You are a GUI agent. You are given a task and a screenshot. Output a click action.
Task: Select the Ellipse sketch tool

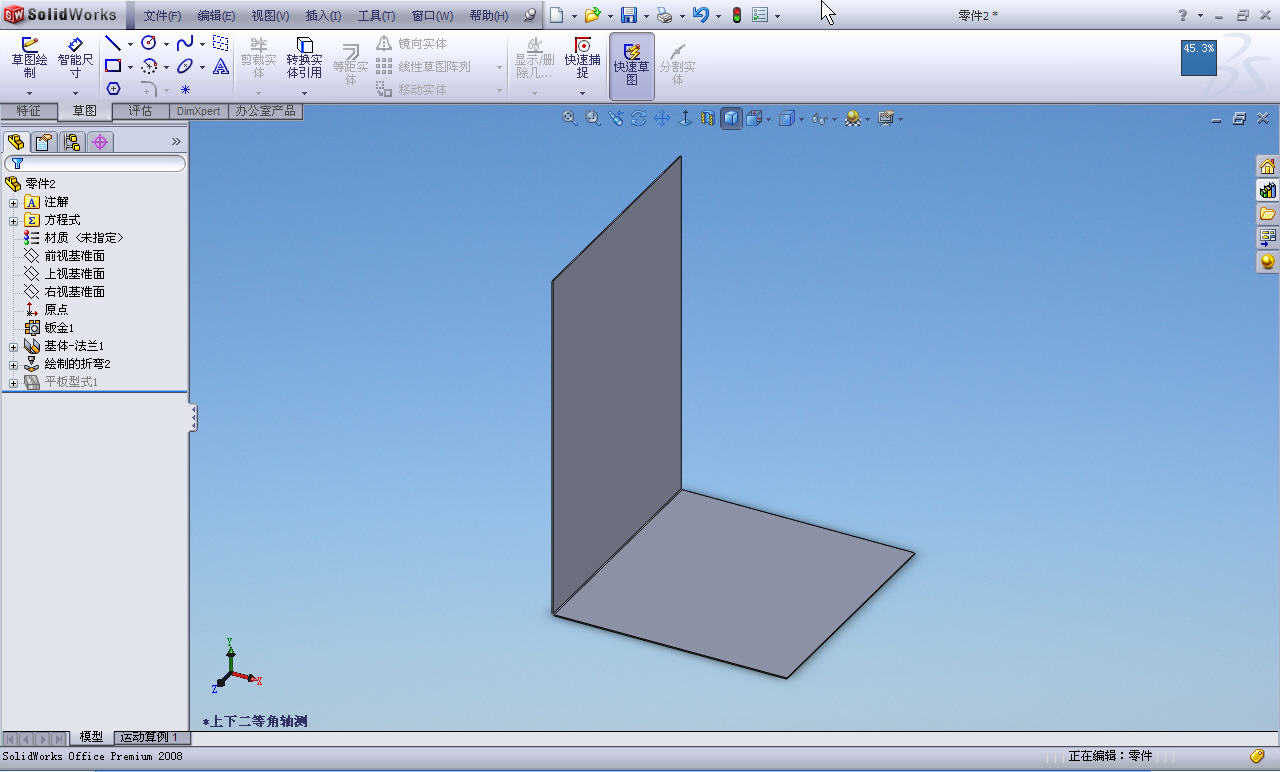tap(185, 66)
